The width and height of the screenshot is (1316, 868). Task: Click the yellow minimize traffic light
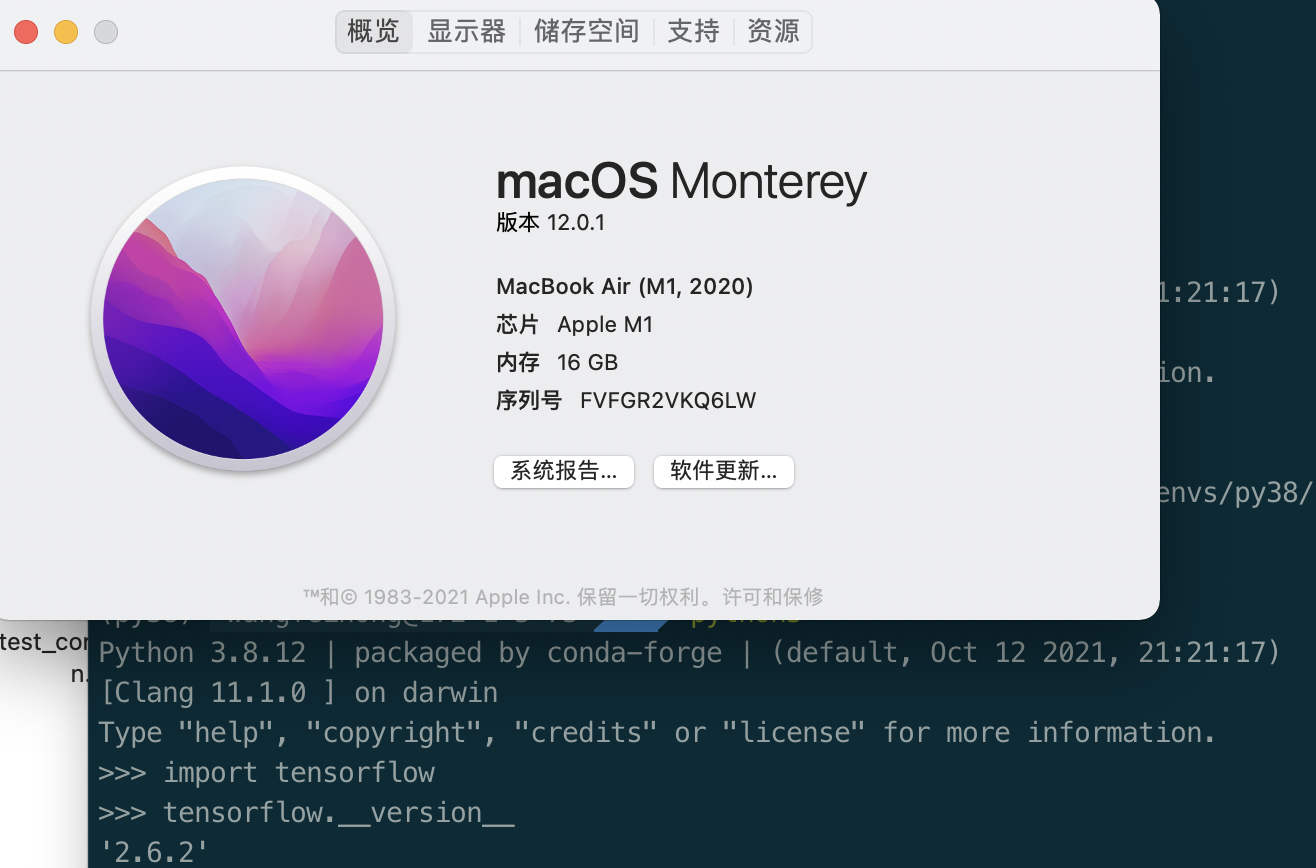coord(65,31)
